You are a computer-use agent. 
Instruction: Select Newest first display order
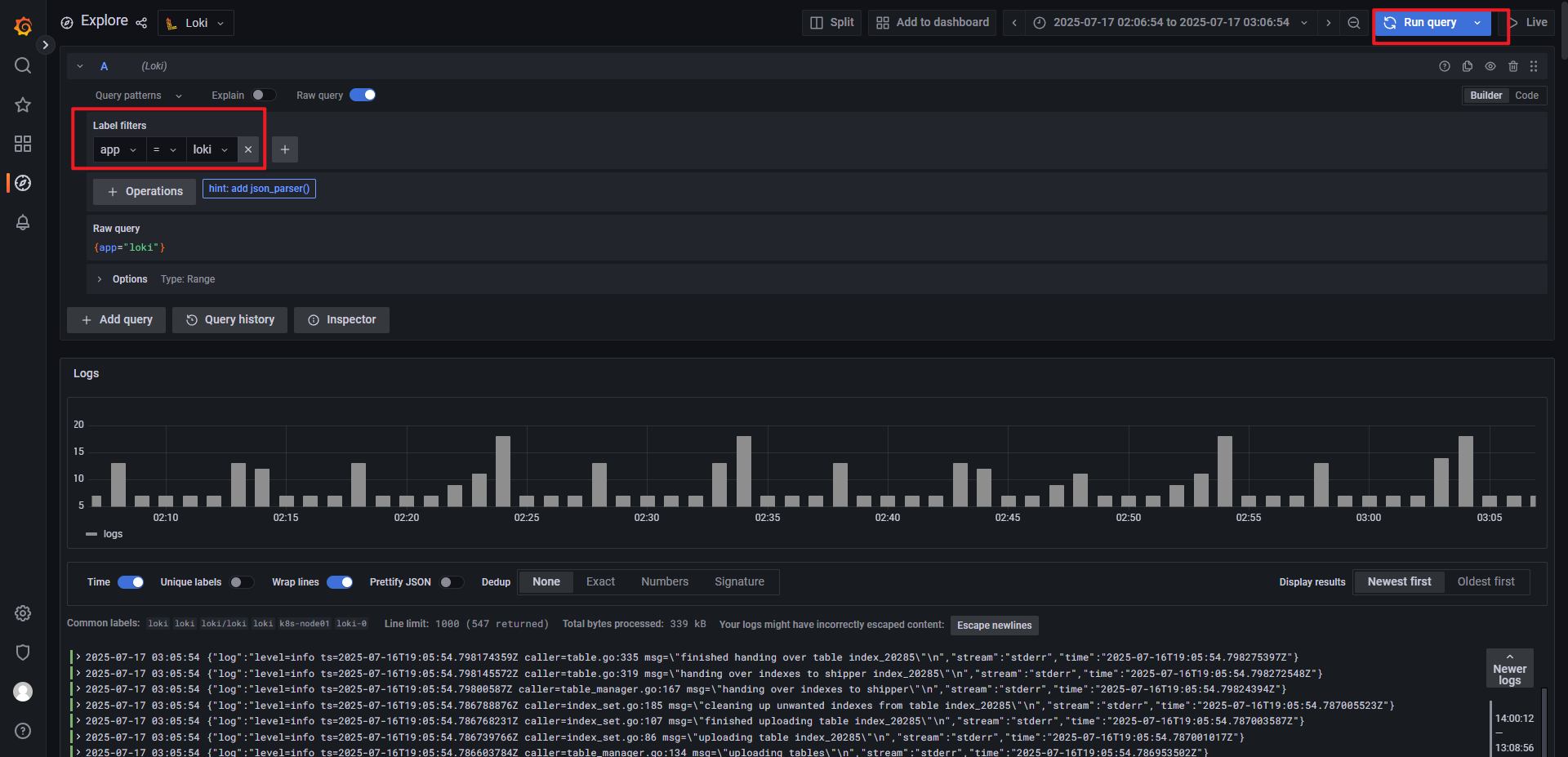click(1399, 582)
